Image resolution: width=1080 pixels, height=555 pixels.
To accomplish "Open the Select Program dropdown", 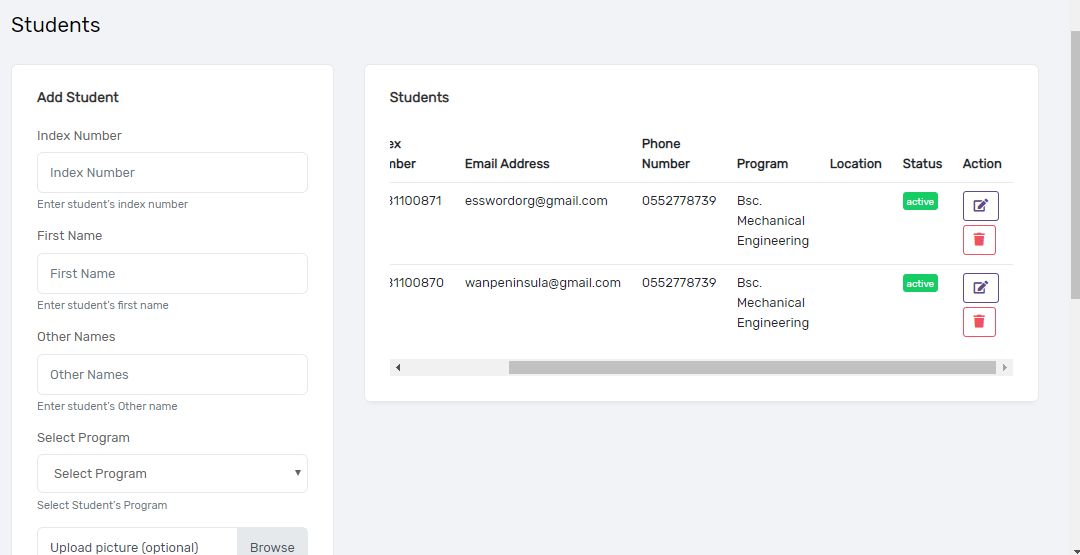I will (172, 474).
